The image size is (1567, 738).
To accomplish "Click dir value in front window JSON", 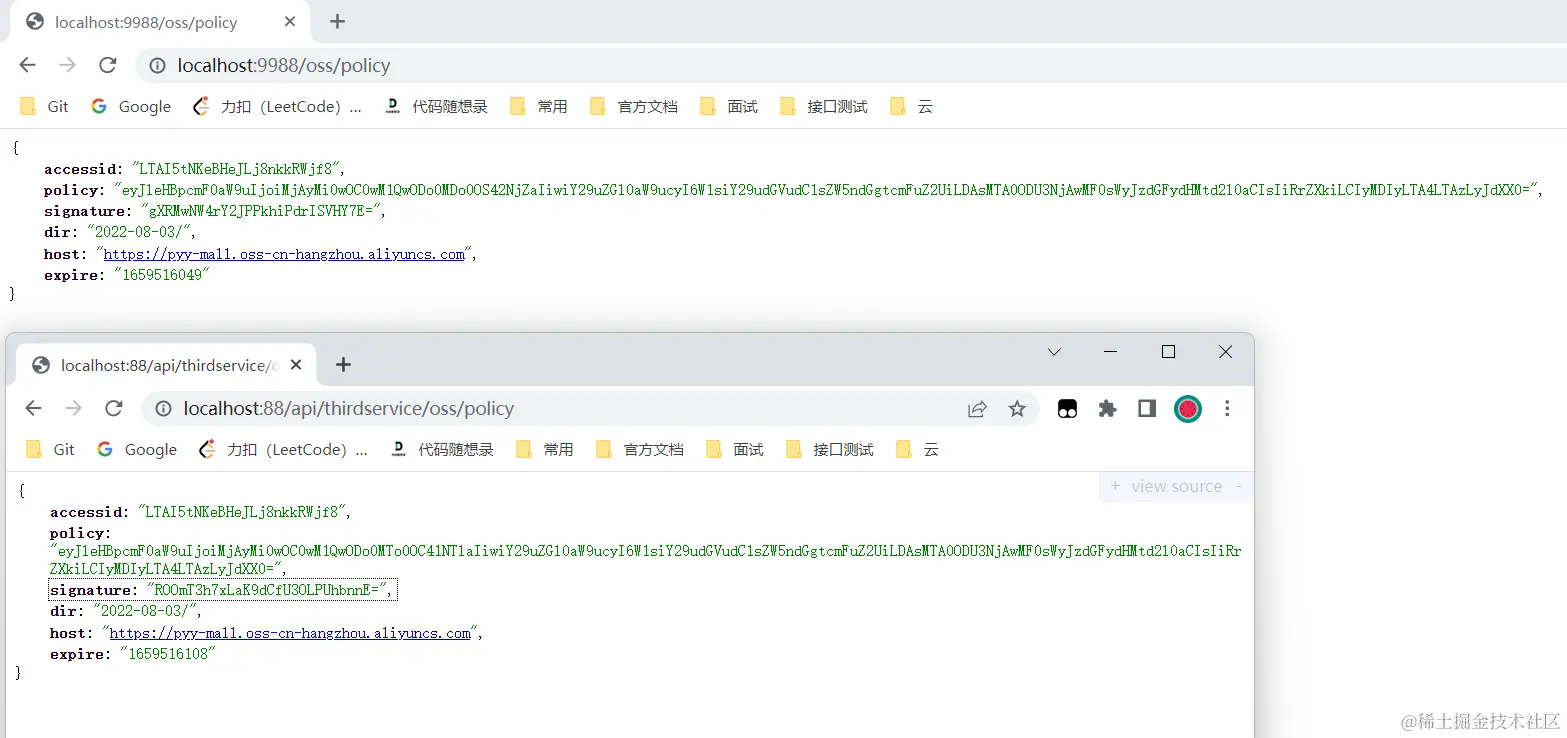I will (x=147, y=610).
